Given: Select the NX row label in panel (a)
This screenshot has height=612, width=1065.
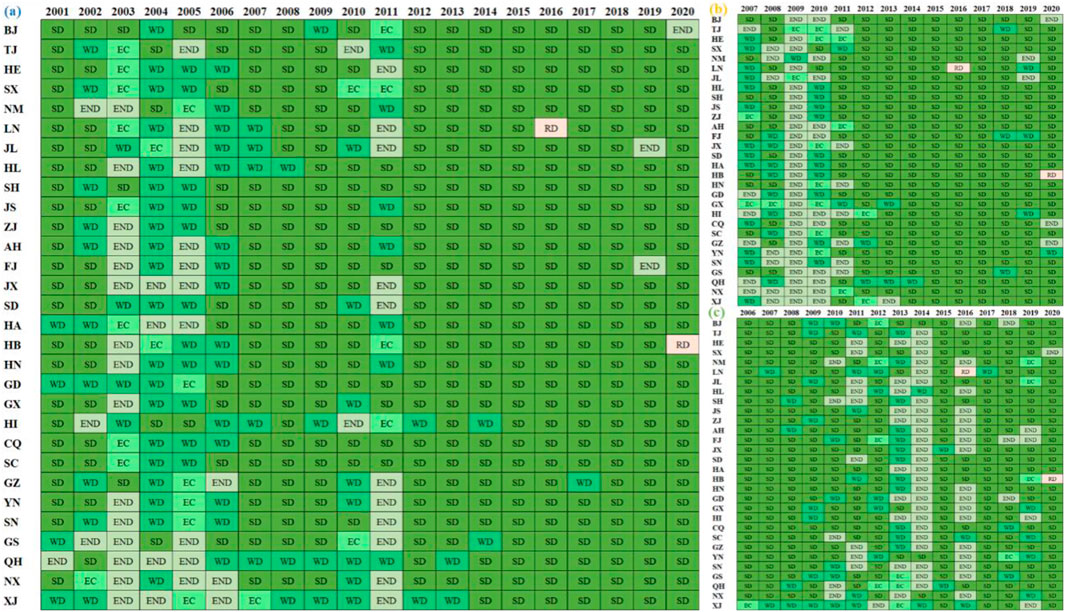Looking at the screenshot, I should [x=12, y=581].
